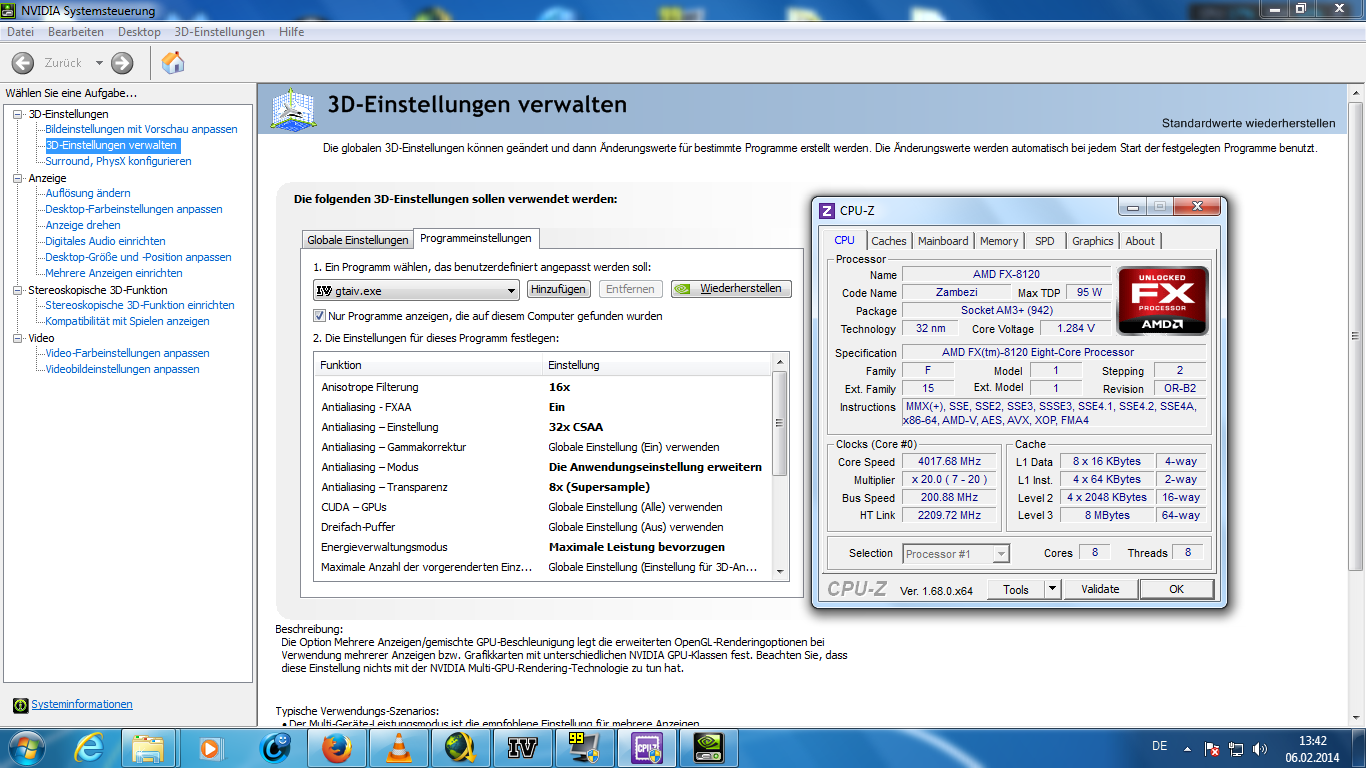Switch to Globale Einstellungen tab
1366x768 pixels.
(x=358, y=240)
